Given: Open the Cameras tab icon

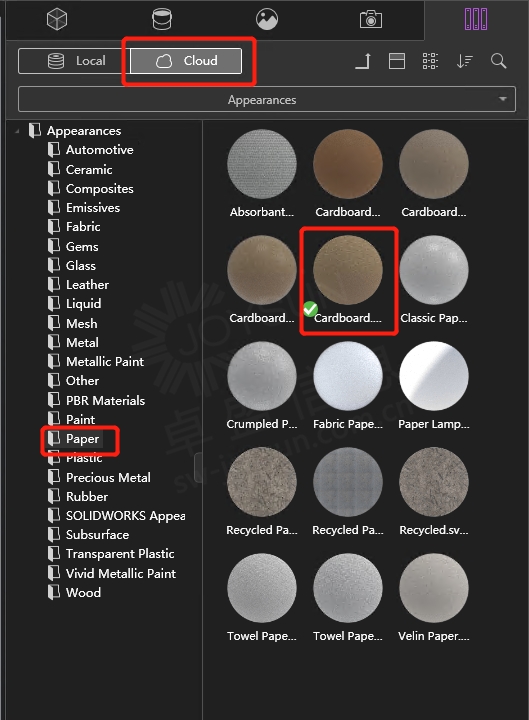Looking at the screenshot, I should [371, 19].
